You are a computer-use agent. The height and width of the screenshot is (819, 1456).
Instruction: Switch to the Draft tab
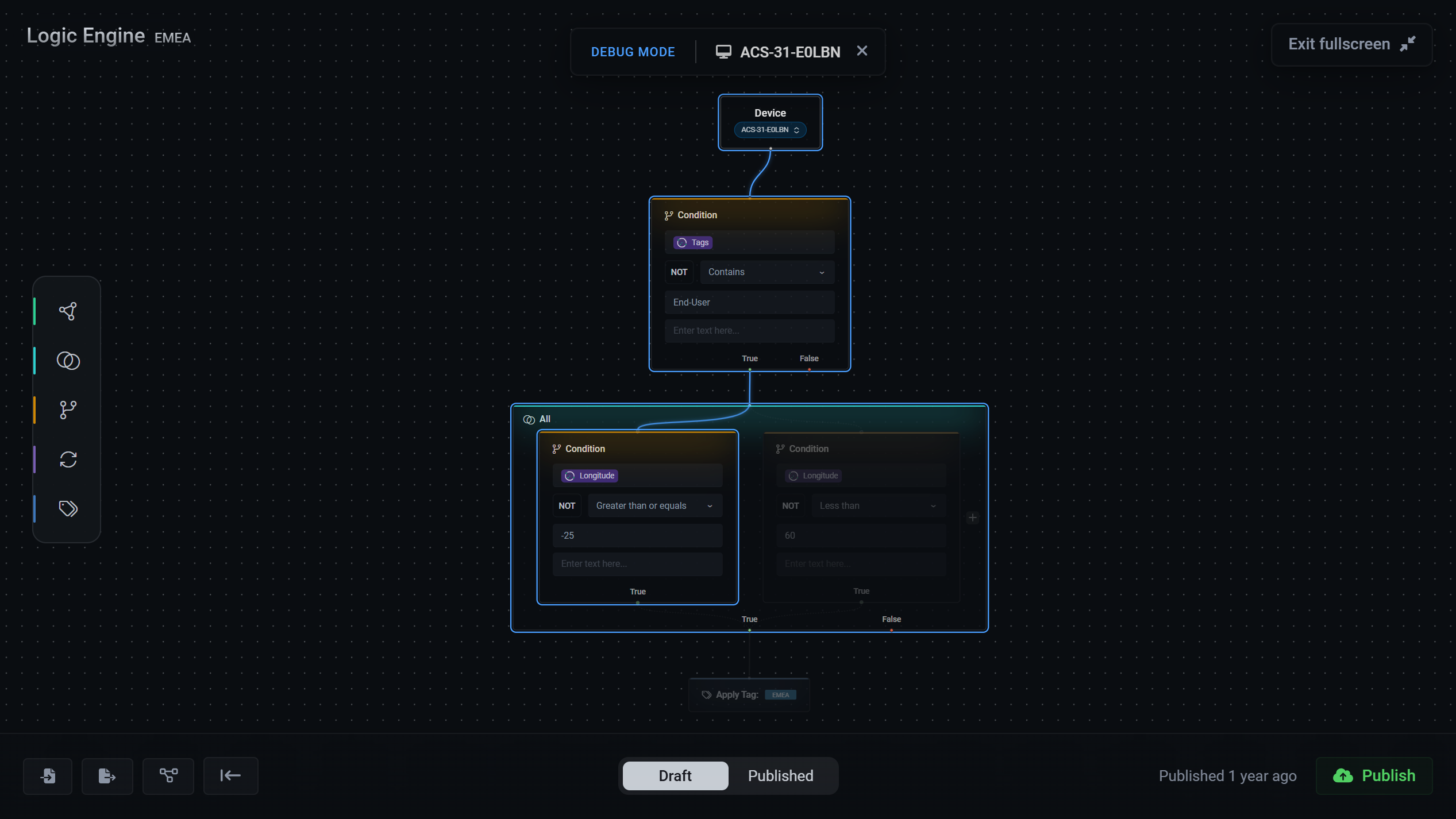click(675, 776)
